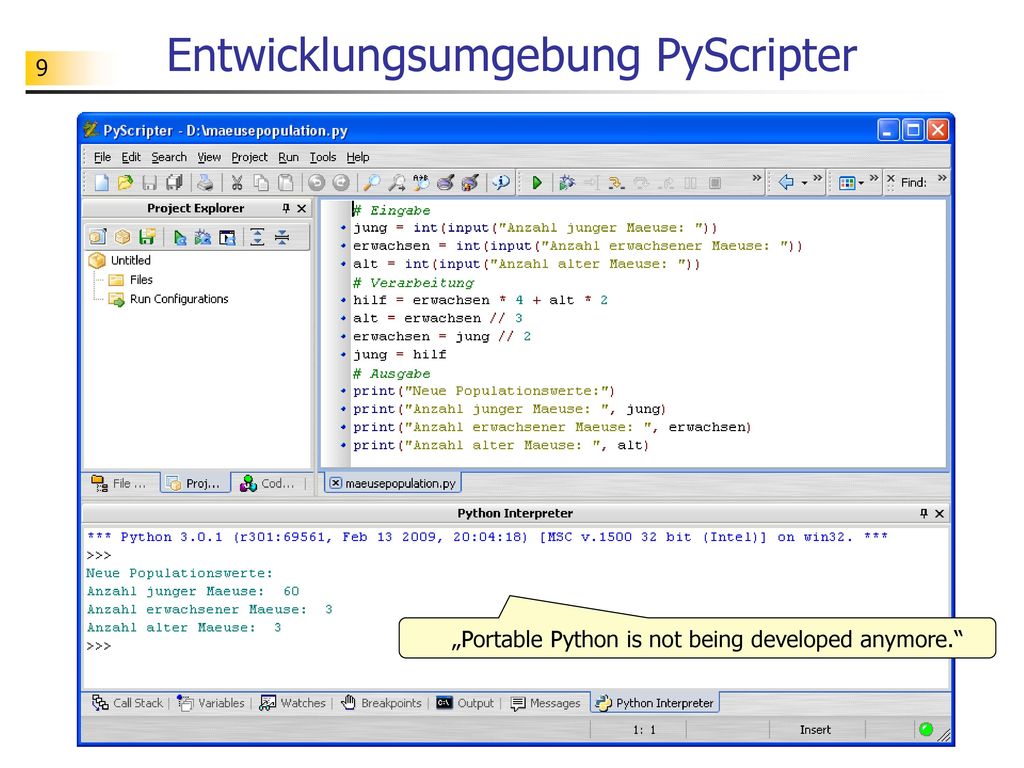Click the New Project icon in Project Explorer

pos(97,237)
